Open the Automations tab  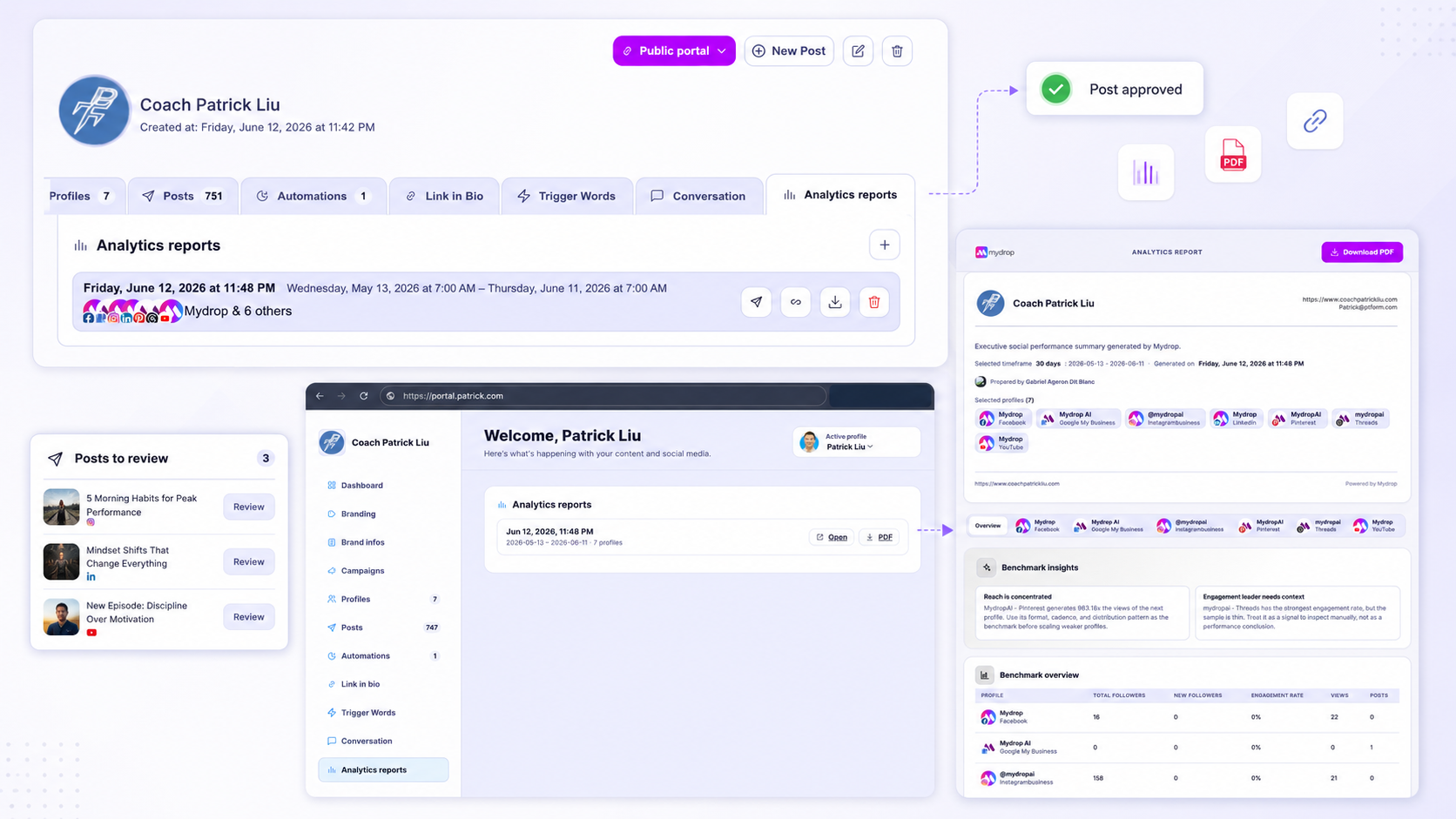click(x=313, y=196)
